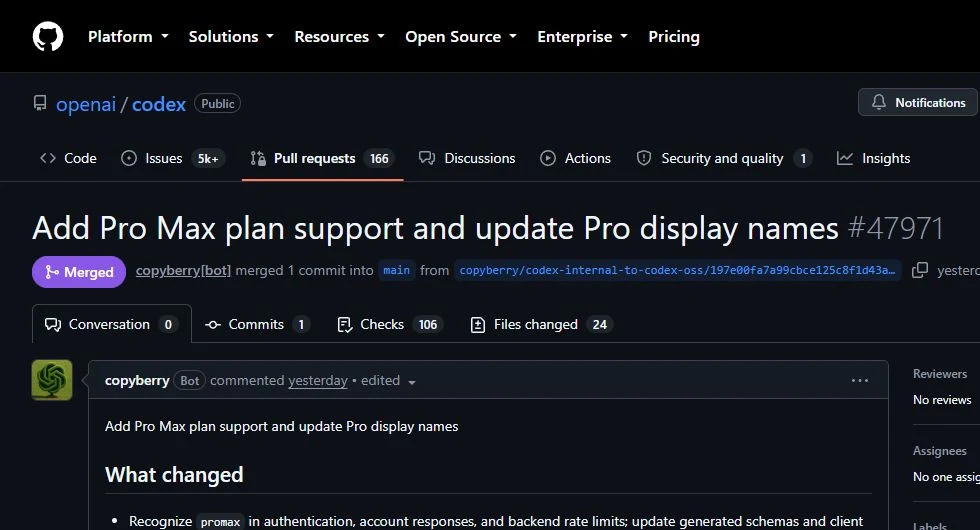Image resolution: width=980 pixels, height=530 pixels.
Task: Click the Security shield icon
Action: tap(644, 158)
